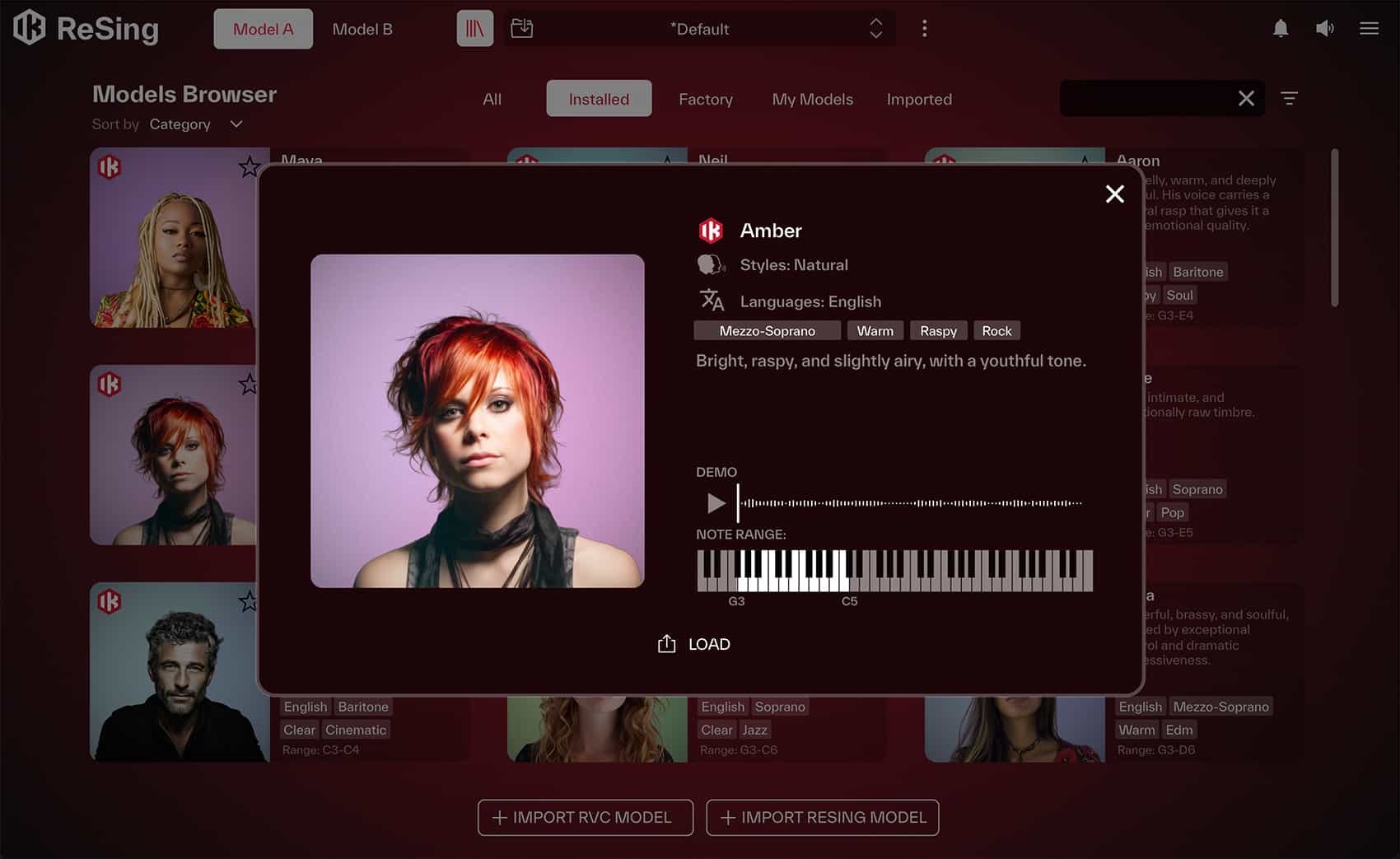Click the Pop tag on card
The height and width of the screenshot is (859, 1400).
point(1173,512)
